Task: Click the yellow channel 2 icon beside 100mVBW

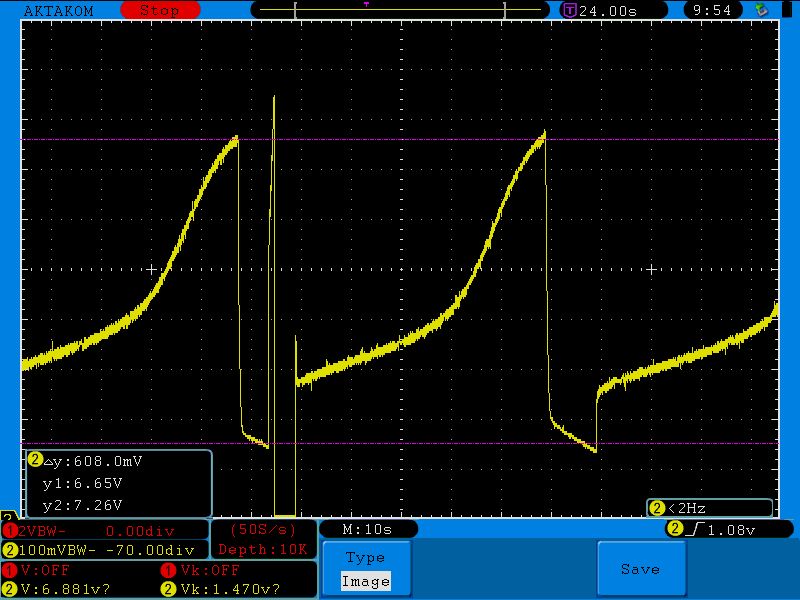Action: [x=10, y=550]
